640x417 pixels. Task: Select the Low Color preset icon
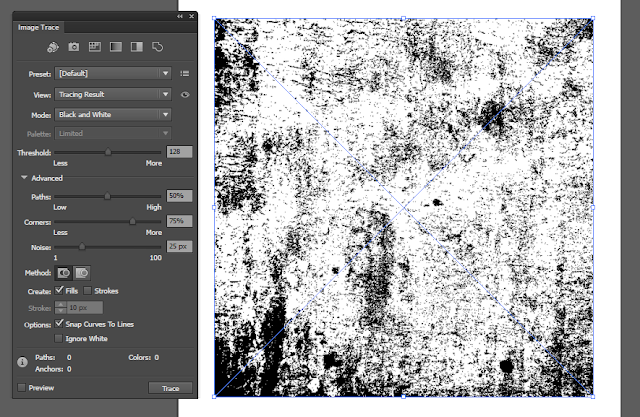click(x=95, y=47)
